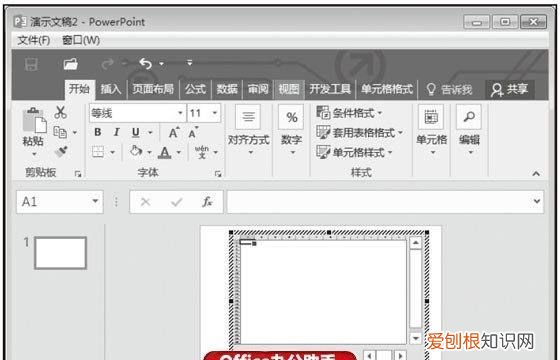Select the Home (开始) tab
This screenshot has width=560, height=360.
tap(79, 89)
